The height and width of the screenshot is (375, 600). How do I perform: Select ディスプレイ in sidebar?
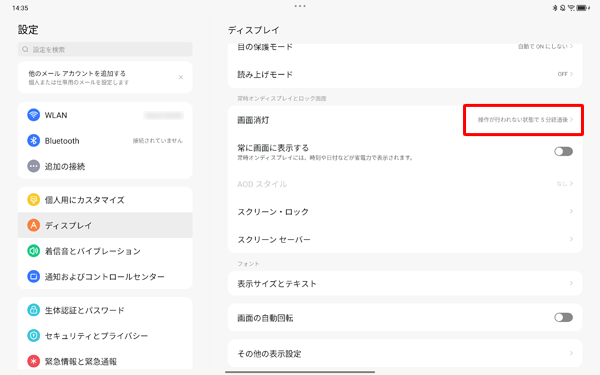105,225
